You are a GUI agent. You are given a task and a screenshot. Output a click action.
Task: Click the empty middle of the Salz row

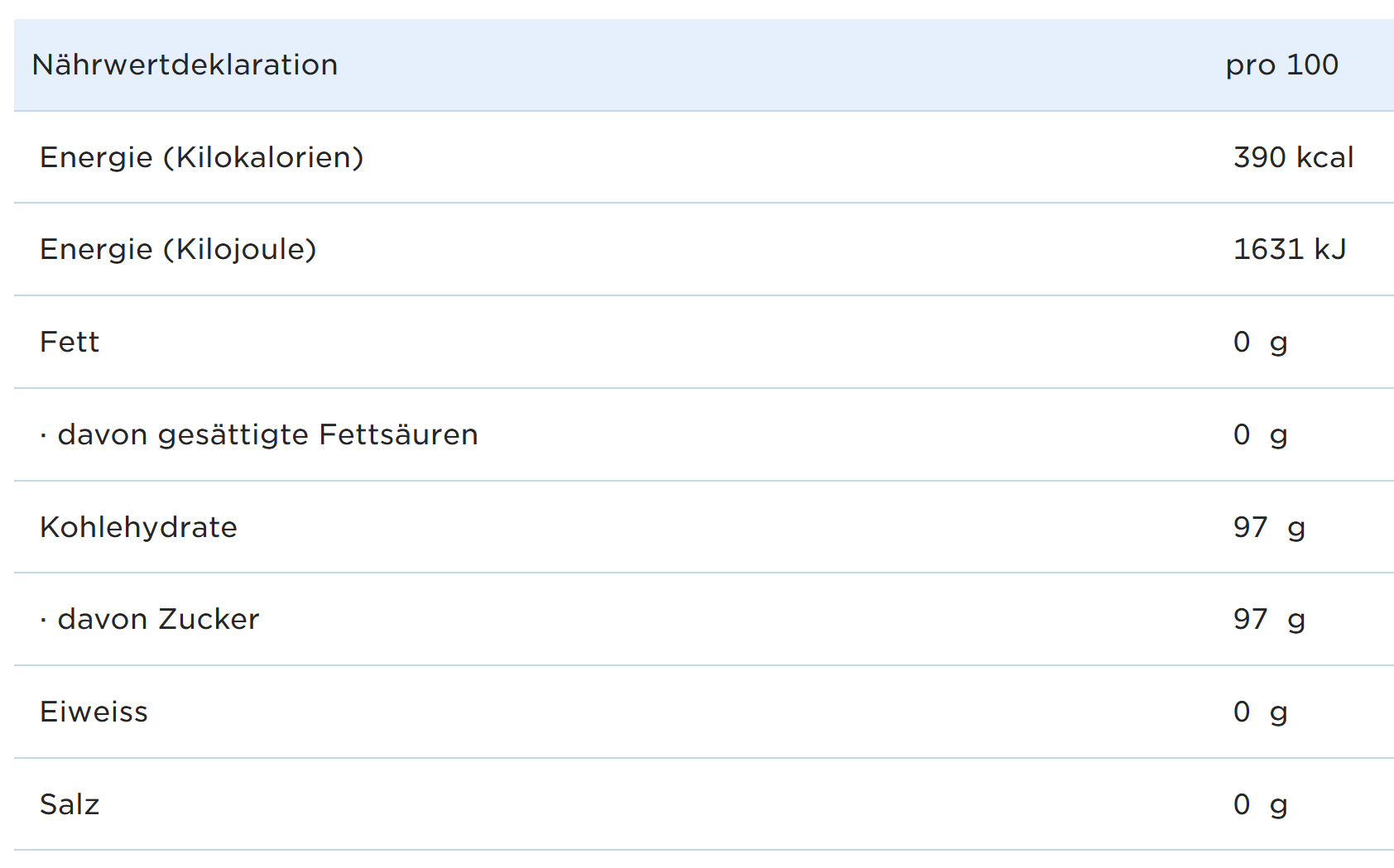pos(662,804)
